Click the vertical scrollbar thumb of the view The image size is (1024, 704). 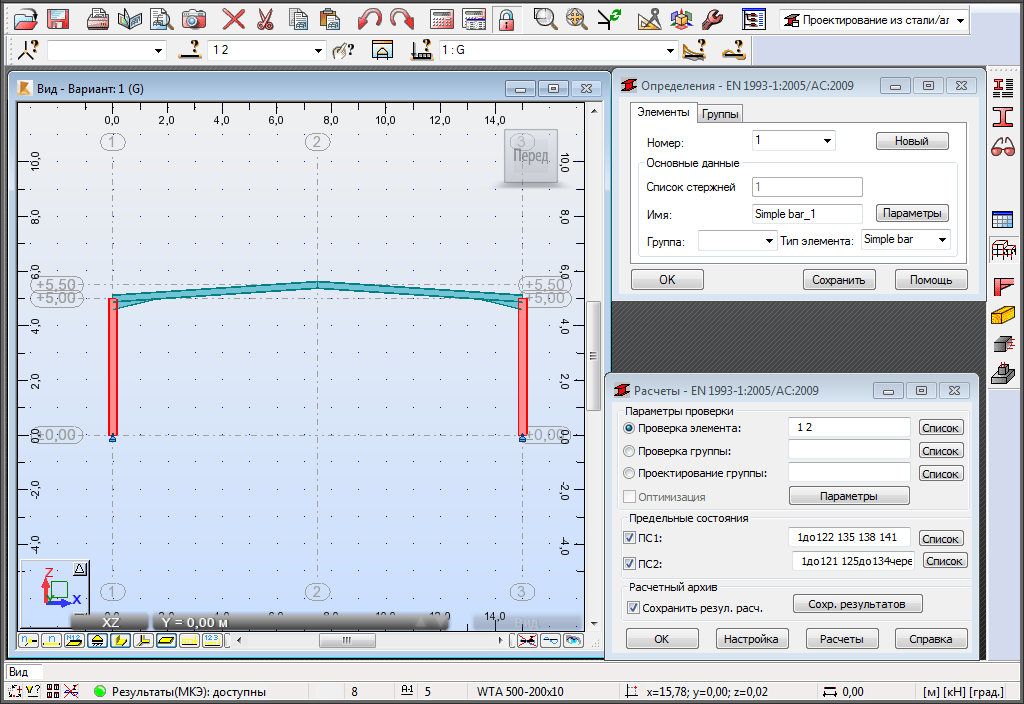pyautogui.click(x=593, y=356)
